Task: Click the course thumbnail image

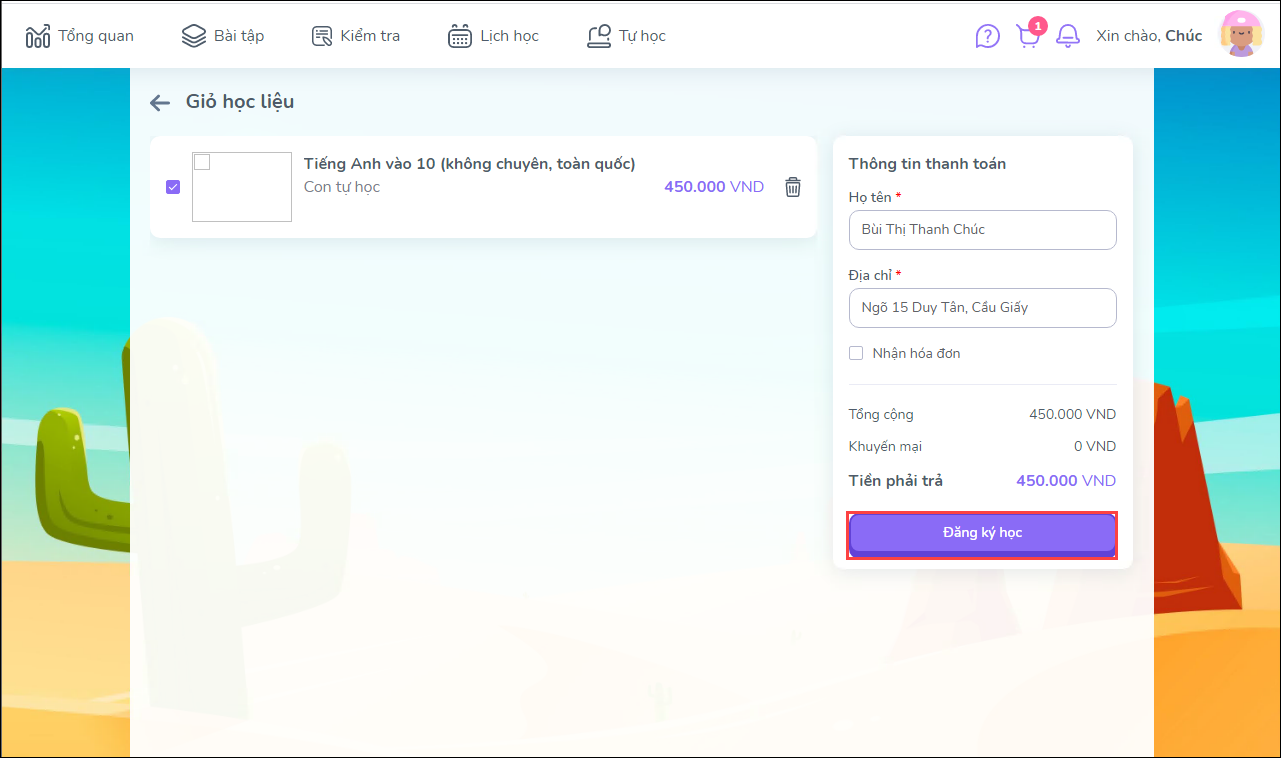Action: point(242,187)
